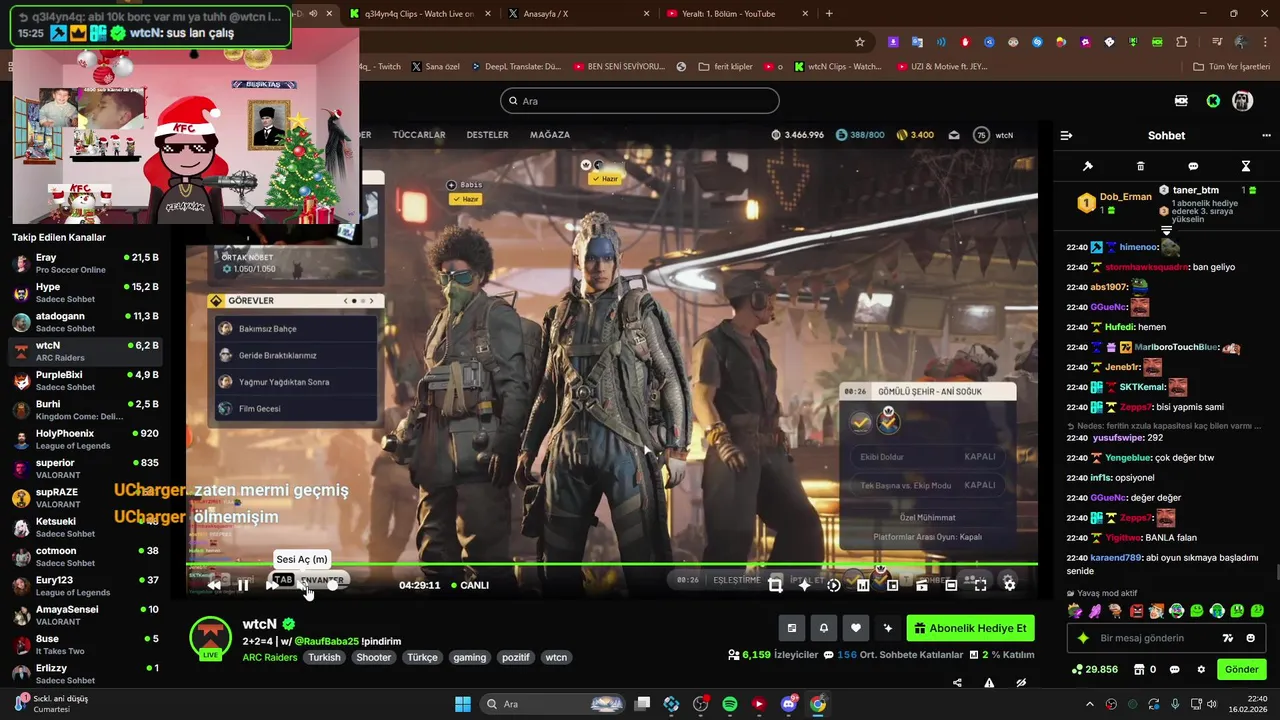The image size is (1280, 720).
Task: Focus the Kick Ara search field
Action: pyautogui.click(x=640, y=101)
